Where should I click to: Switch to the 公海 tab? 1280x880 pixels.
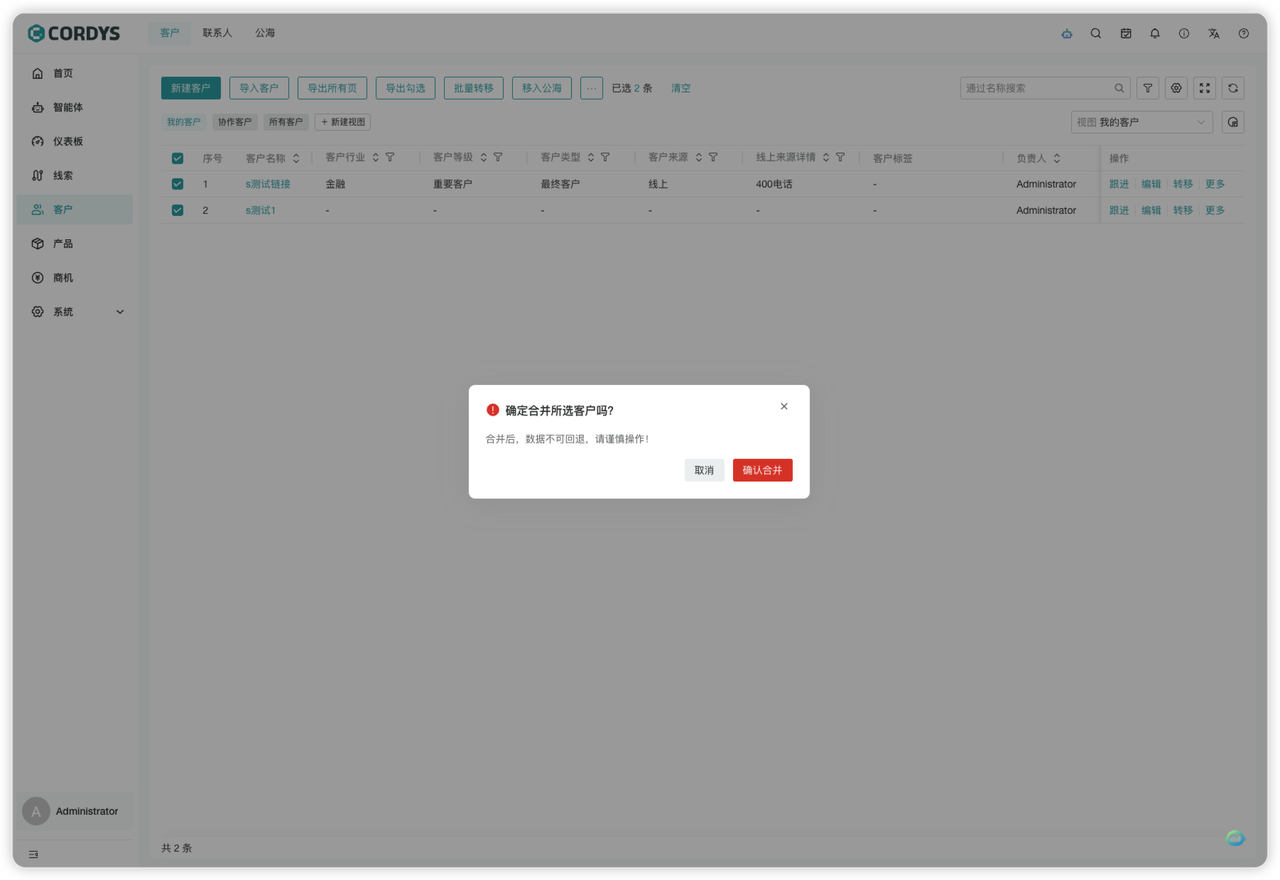pyautogui.click(x=265, y=33)
